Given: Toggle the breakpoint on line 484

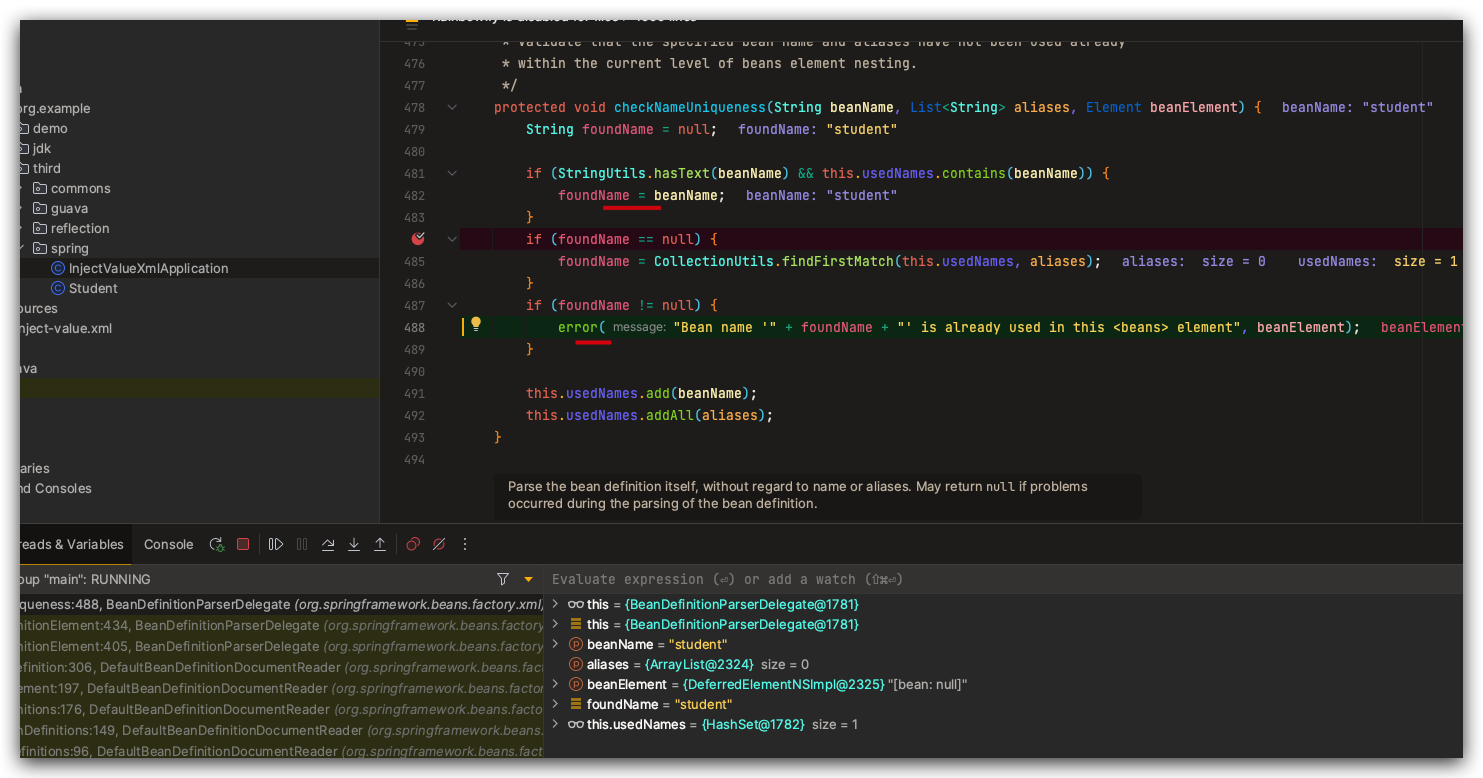Looking at the screenshot, I should [418, 239].
